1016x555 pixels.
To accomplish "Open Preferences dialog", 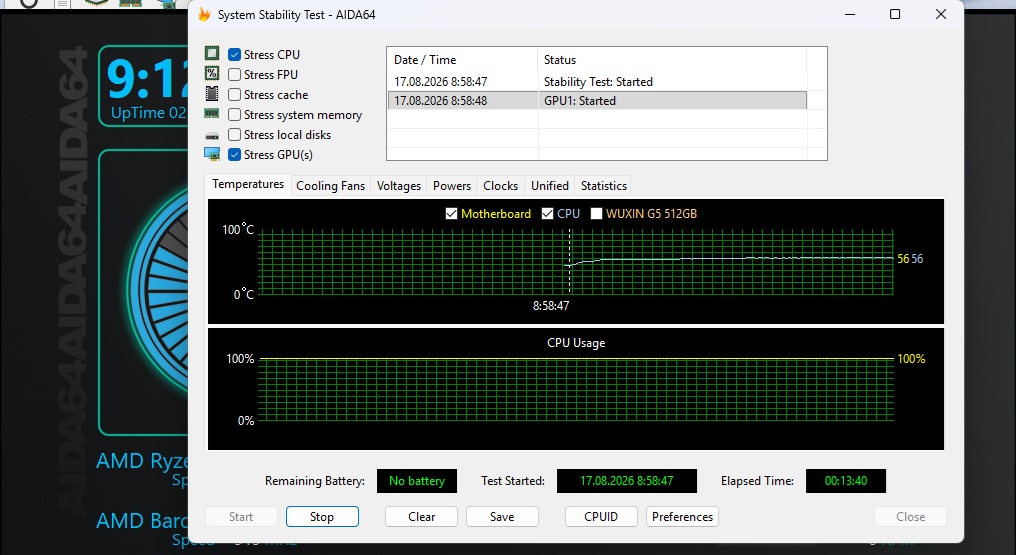I will tap(682, 517).
